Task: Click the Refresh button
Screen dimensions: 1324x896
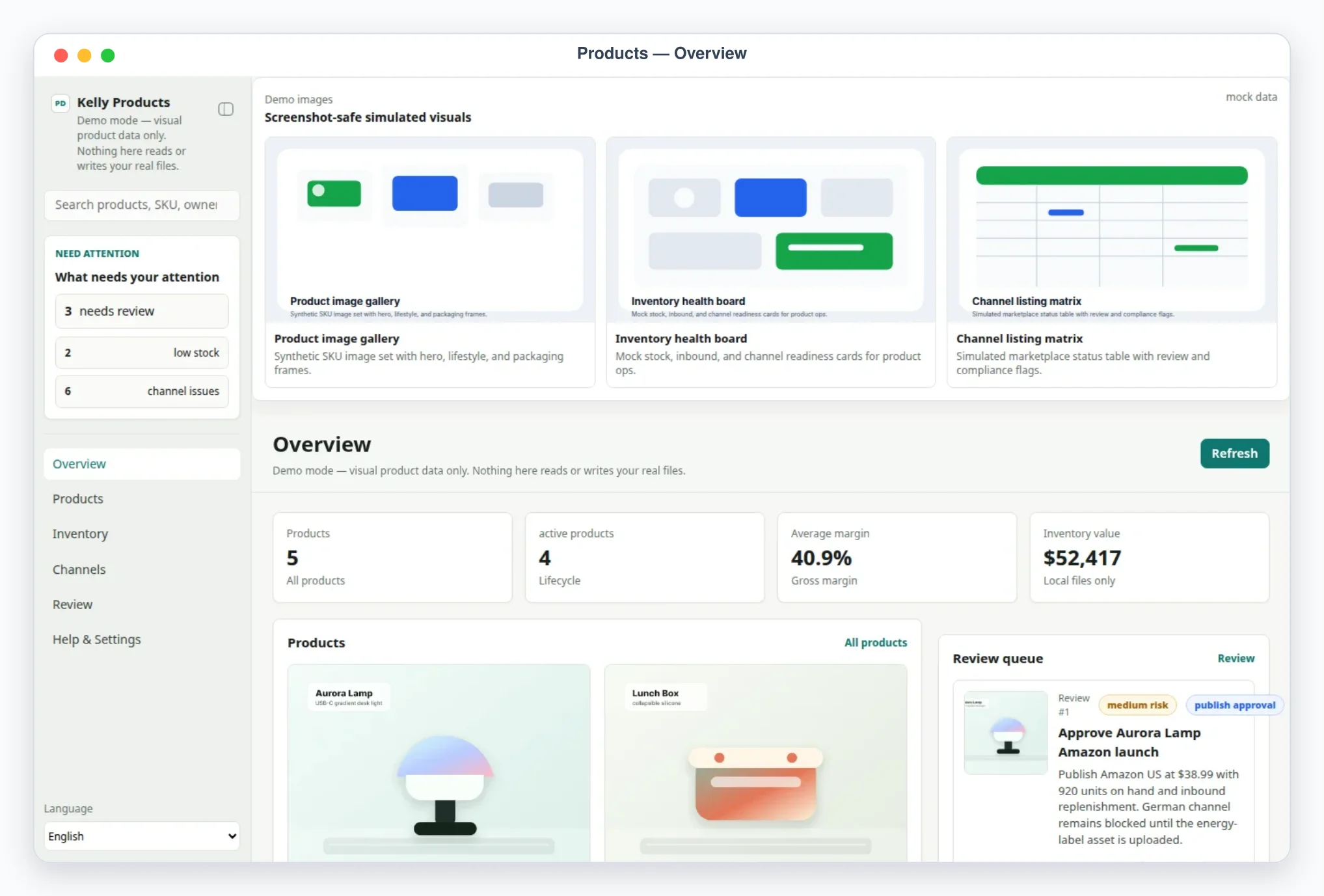Action: pyautogui.click(x=1234, y=454)
